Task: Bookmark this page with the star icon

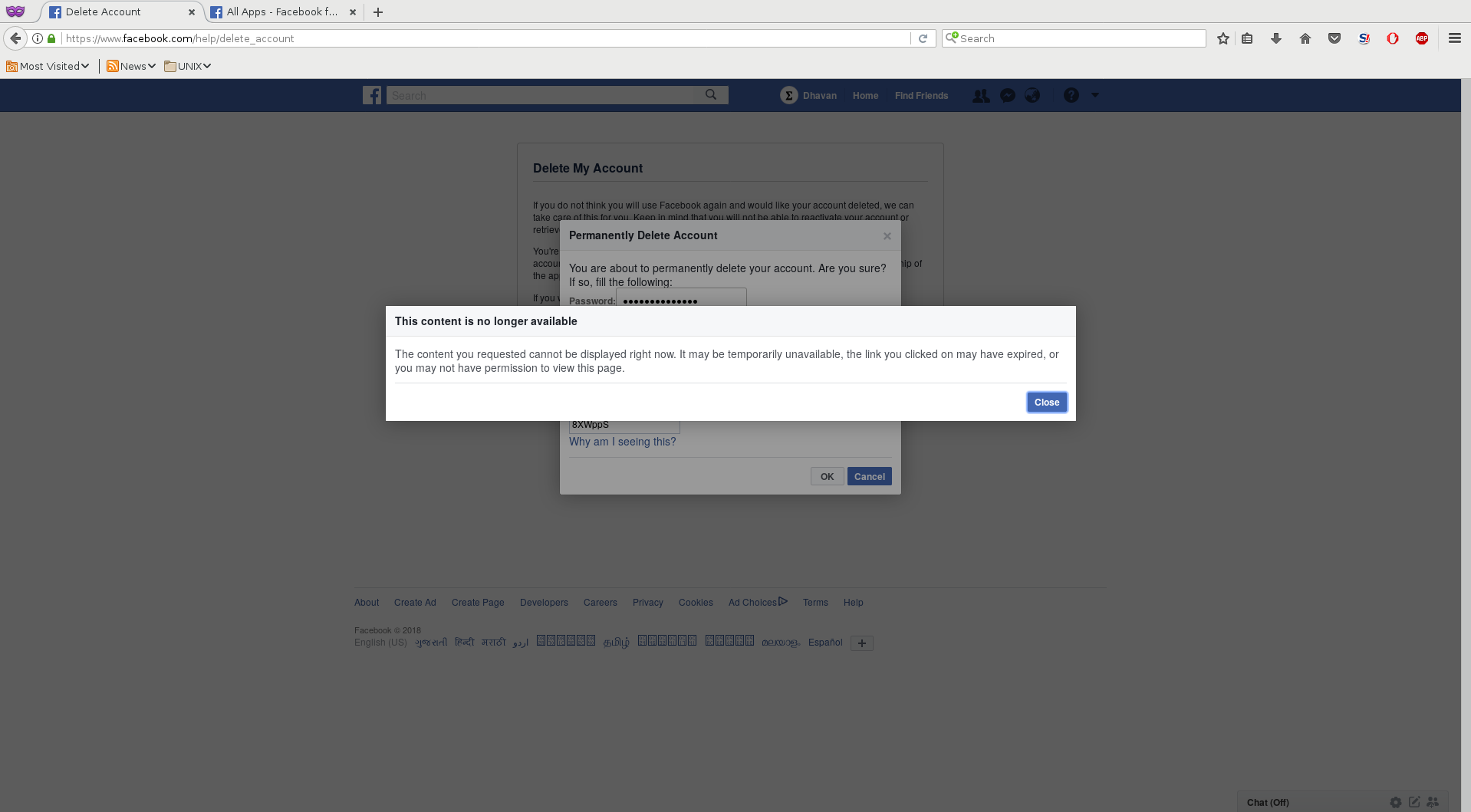Action: [1223, 38]
